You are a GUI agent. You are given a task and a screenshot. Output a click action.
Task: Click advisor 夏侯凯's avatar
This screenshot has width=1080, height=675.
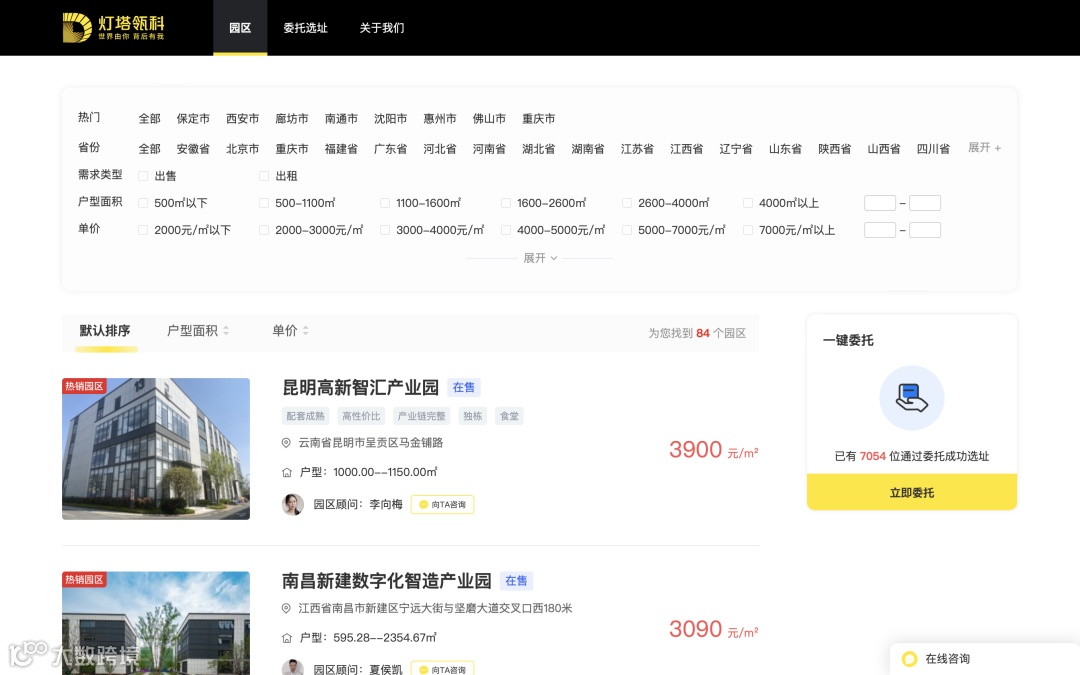click(x=293, y=667)
